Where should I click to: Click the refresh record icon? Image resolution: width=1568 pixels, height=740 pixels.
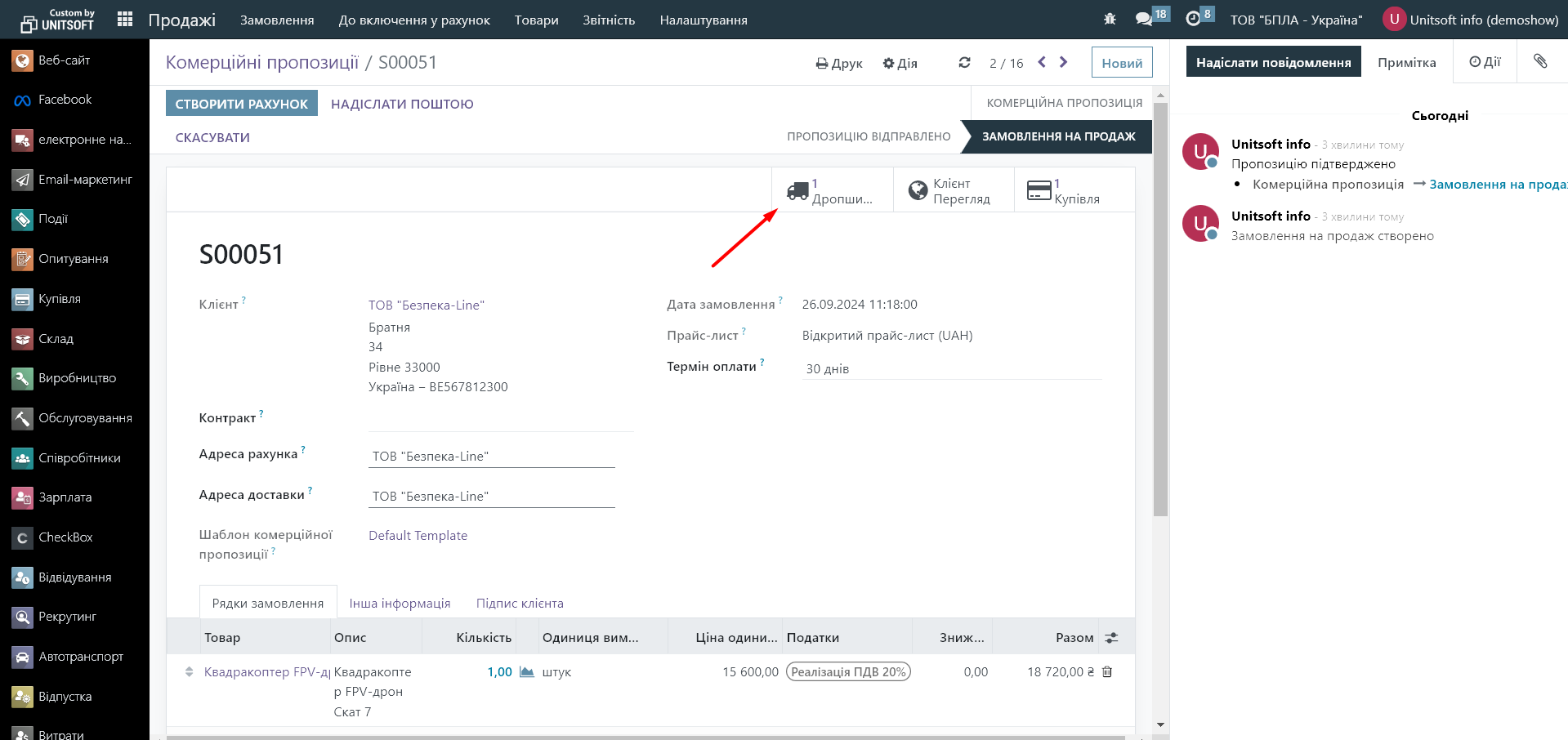[964, 63]
